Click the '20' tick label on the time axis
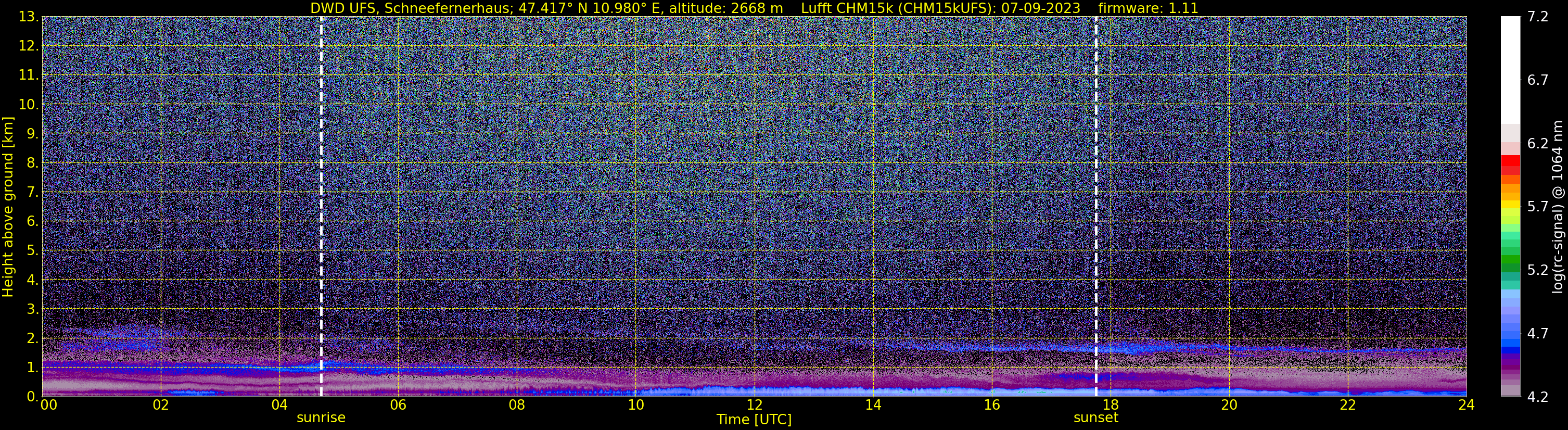Viewport: 1568px width, 430px height. (1229, 406)
